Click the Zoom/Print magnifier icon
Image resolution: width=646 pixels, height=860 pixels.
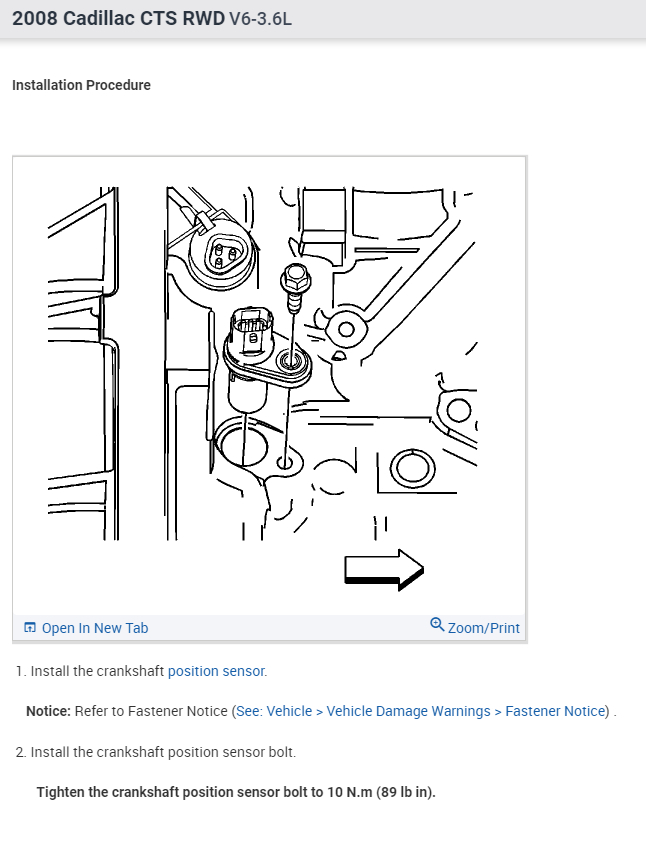pos(437,625)
